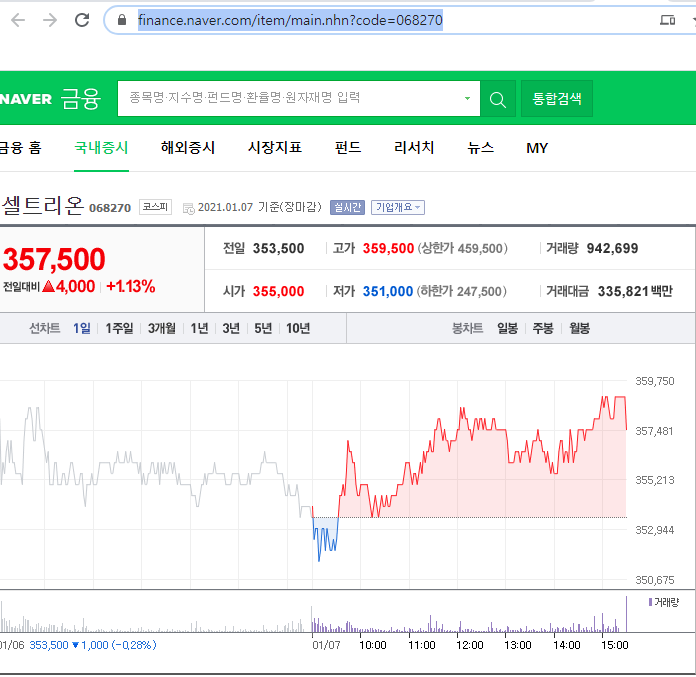696x677 pixels.
Task: Go forward to the next page
Action: coord(50,20)
